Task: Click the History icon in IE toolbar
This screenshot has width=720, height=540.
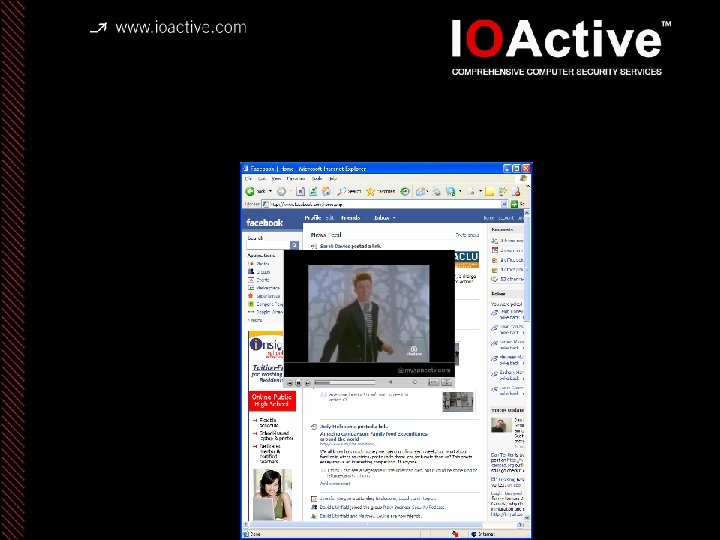Action: [x=405, y=191]
